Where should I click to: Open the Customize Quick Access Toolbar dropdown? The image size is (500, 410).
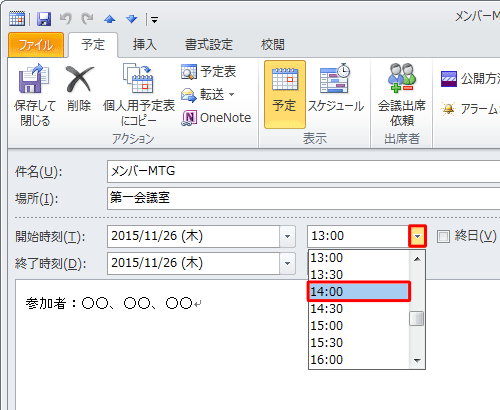pyautogui.click(x=154, y=20)
